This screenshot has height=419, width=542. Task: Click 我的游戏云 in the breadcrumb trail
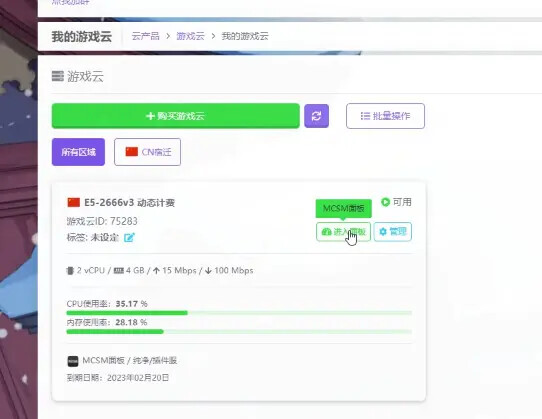[x=245, y=36]
